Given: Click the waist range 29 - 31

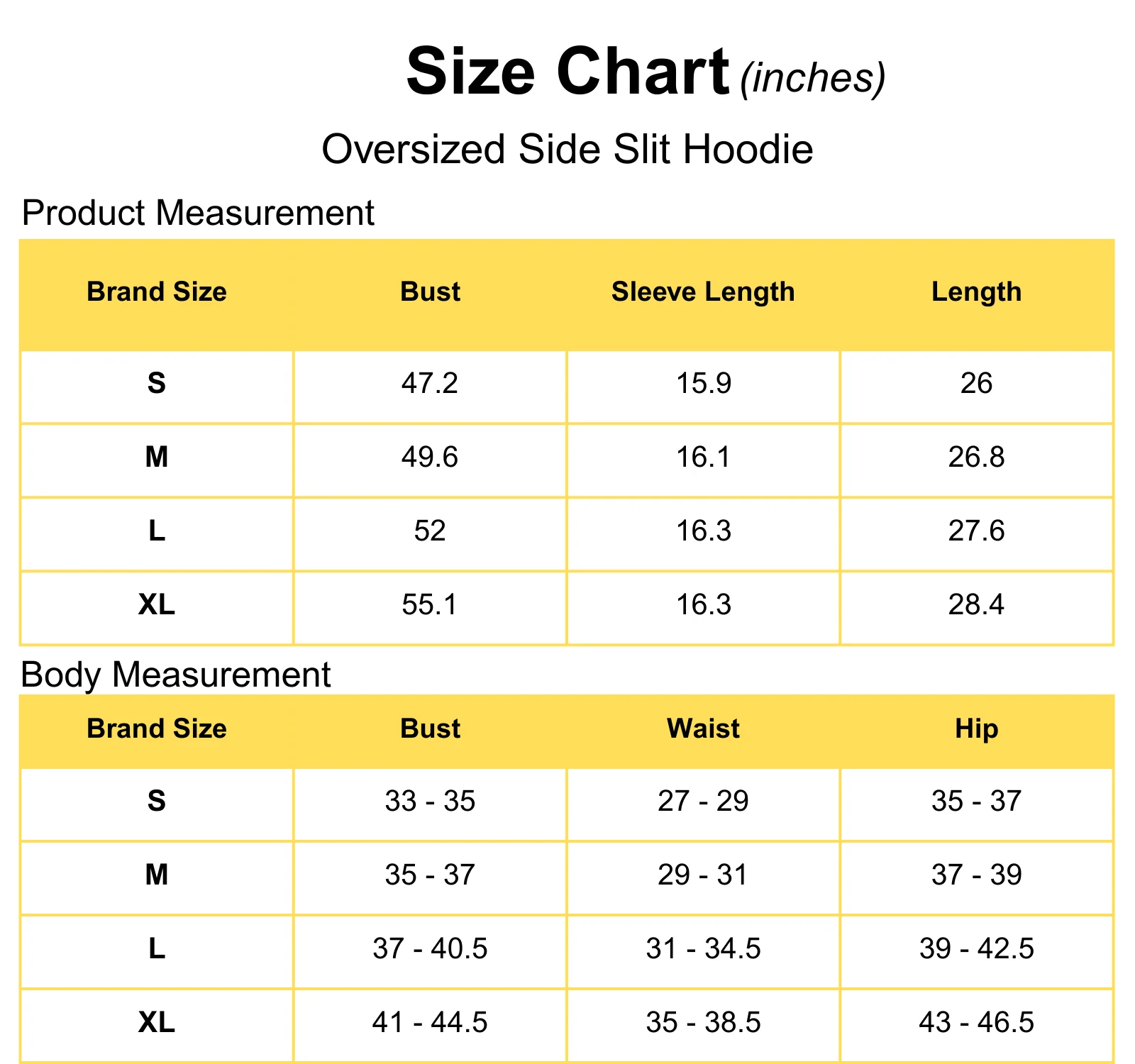Looking at the screenshot, I should point(703,875).
